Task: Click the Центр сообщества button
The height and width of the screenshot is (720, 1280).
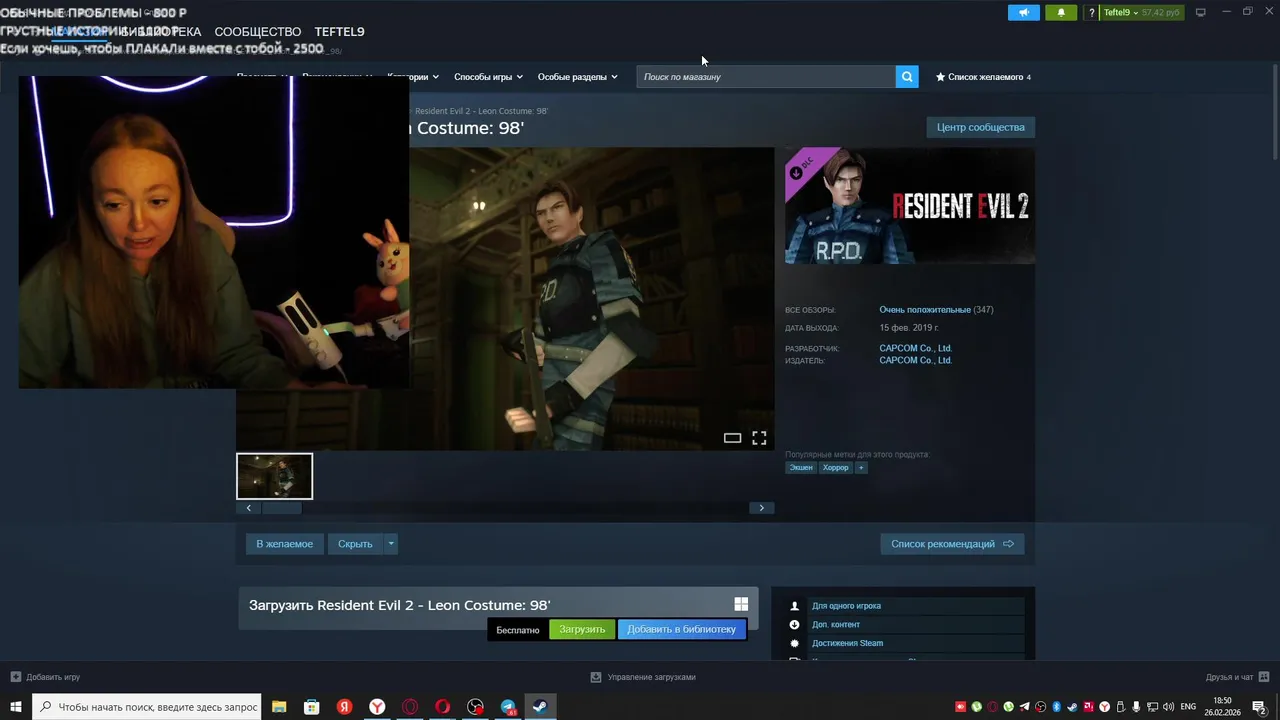Action: click(981, 127)
